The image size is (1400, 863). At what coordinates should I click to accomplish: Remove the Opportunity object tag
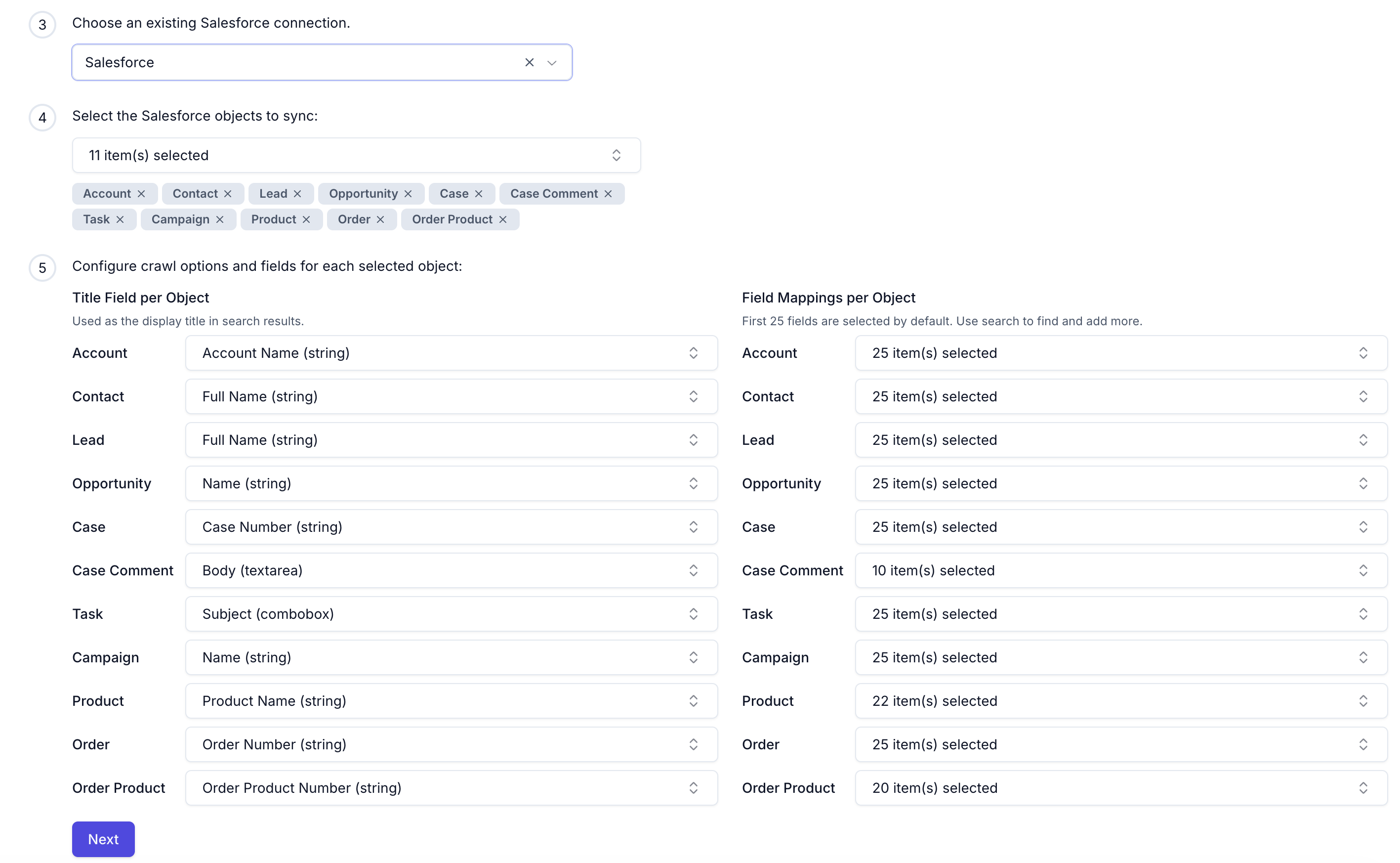(x=408, y=193)
